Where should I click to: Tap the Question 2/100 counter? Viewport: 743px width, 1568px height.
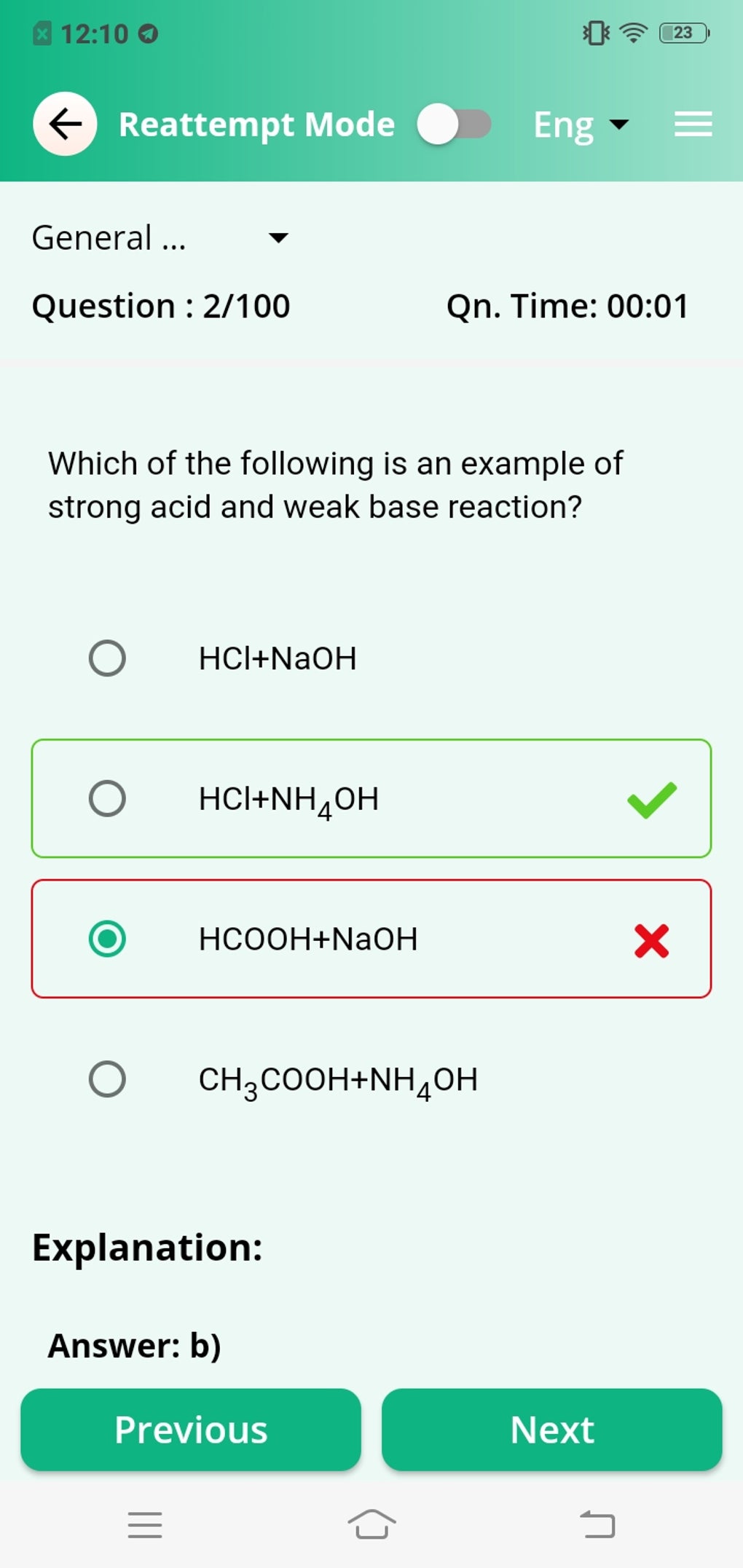(x=161, y=306)
